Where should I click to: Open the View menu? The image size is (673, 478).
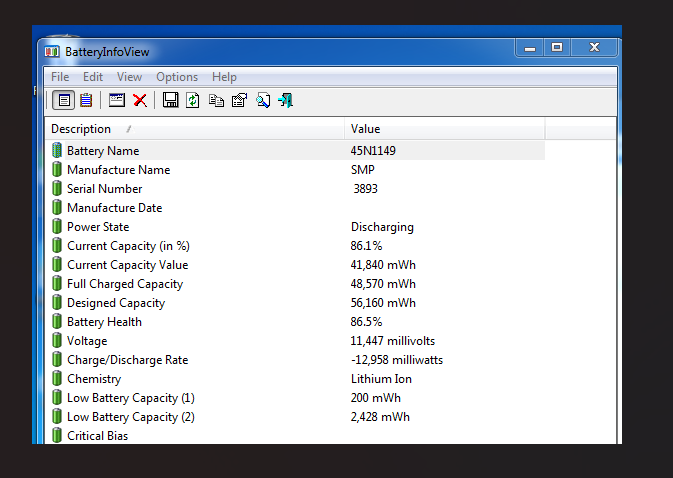(129, 77)
